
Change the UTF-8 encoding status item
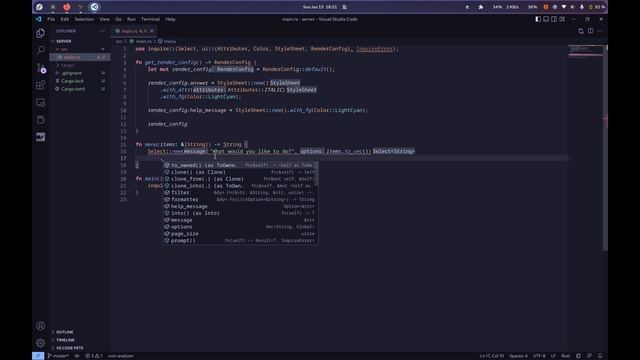coord(539,356)
